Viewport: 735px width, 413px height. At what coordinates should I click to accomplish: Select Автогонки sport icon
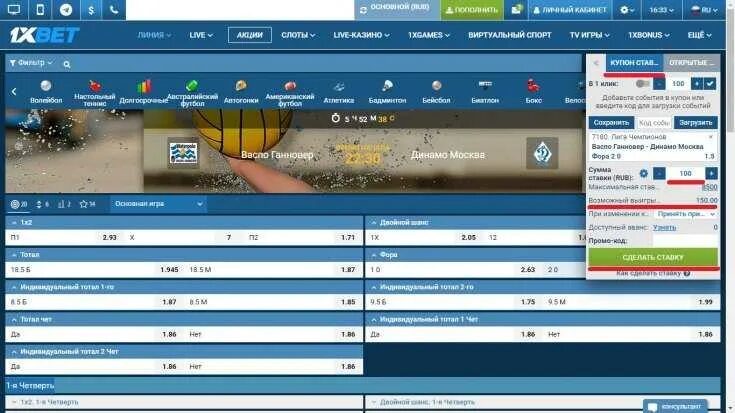[241, 91]
